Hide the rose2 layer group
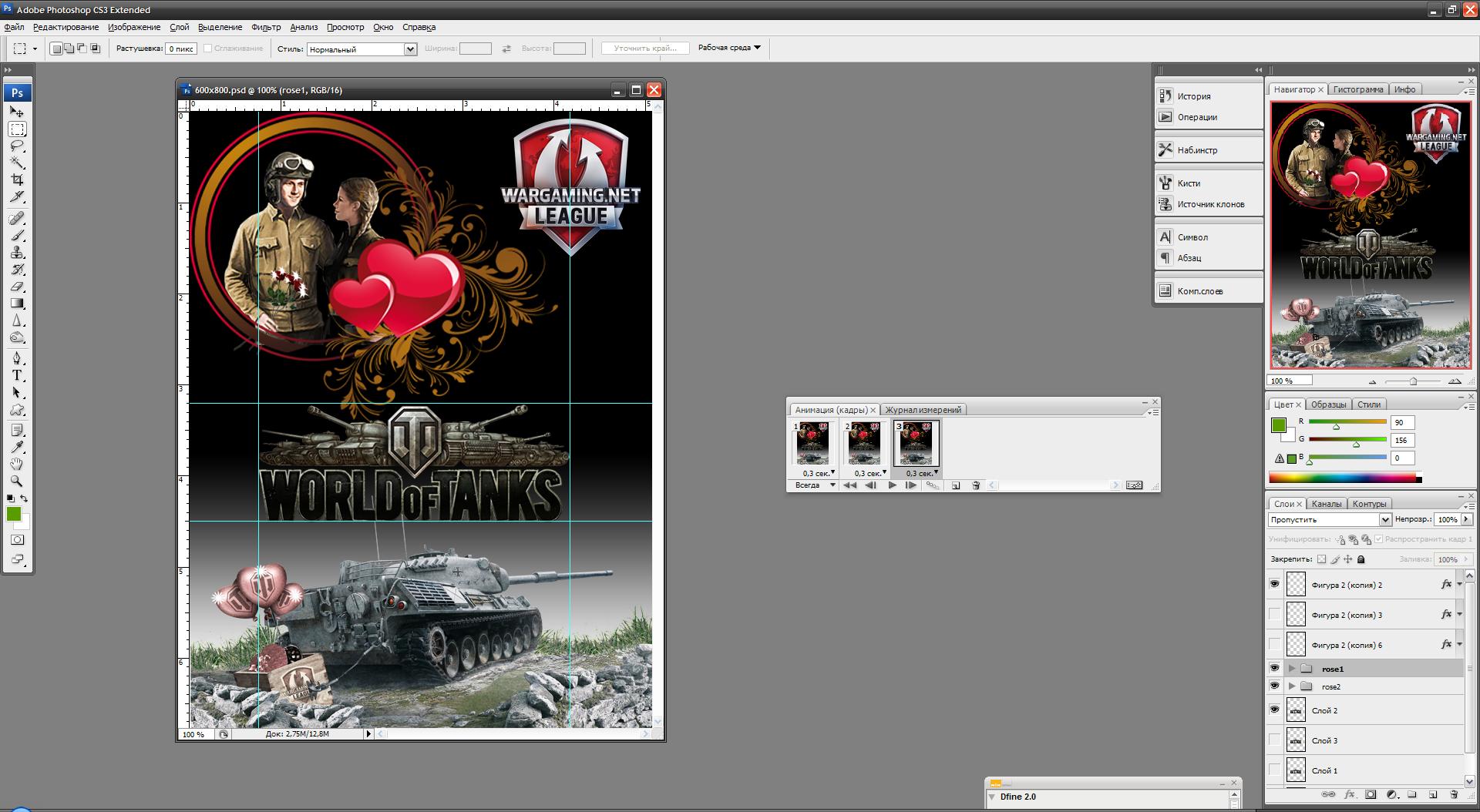This screenshot has height=812, width=1480. 1274,686
